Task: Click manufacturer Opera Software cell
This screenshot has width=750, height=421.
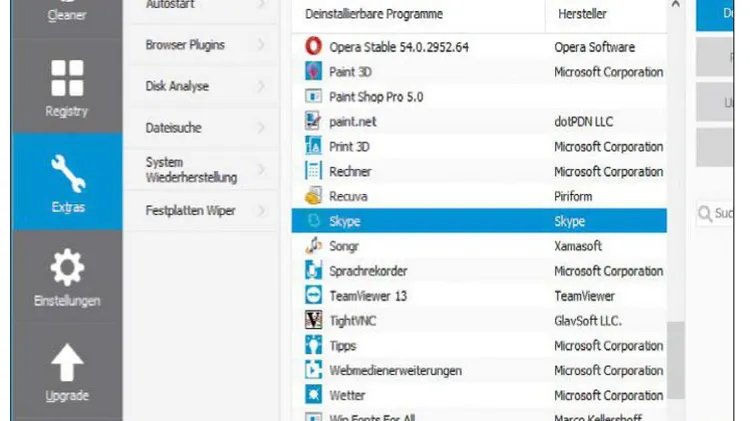Action: coord(595,47)
